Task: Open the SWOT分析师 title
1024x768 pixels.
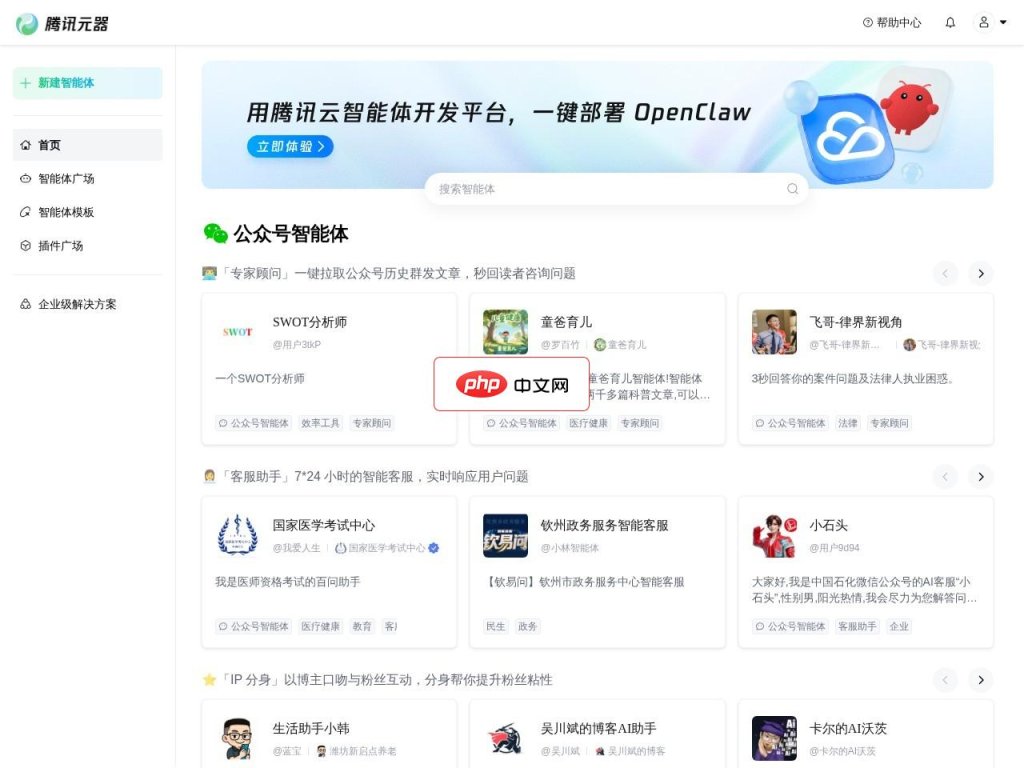Action: tap(310, 322)
